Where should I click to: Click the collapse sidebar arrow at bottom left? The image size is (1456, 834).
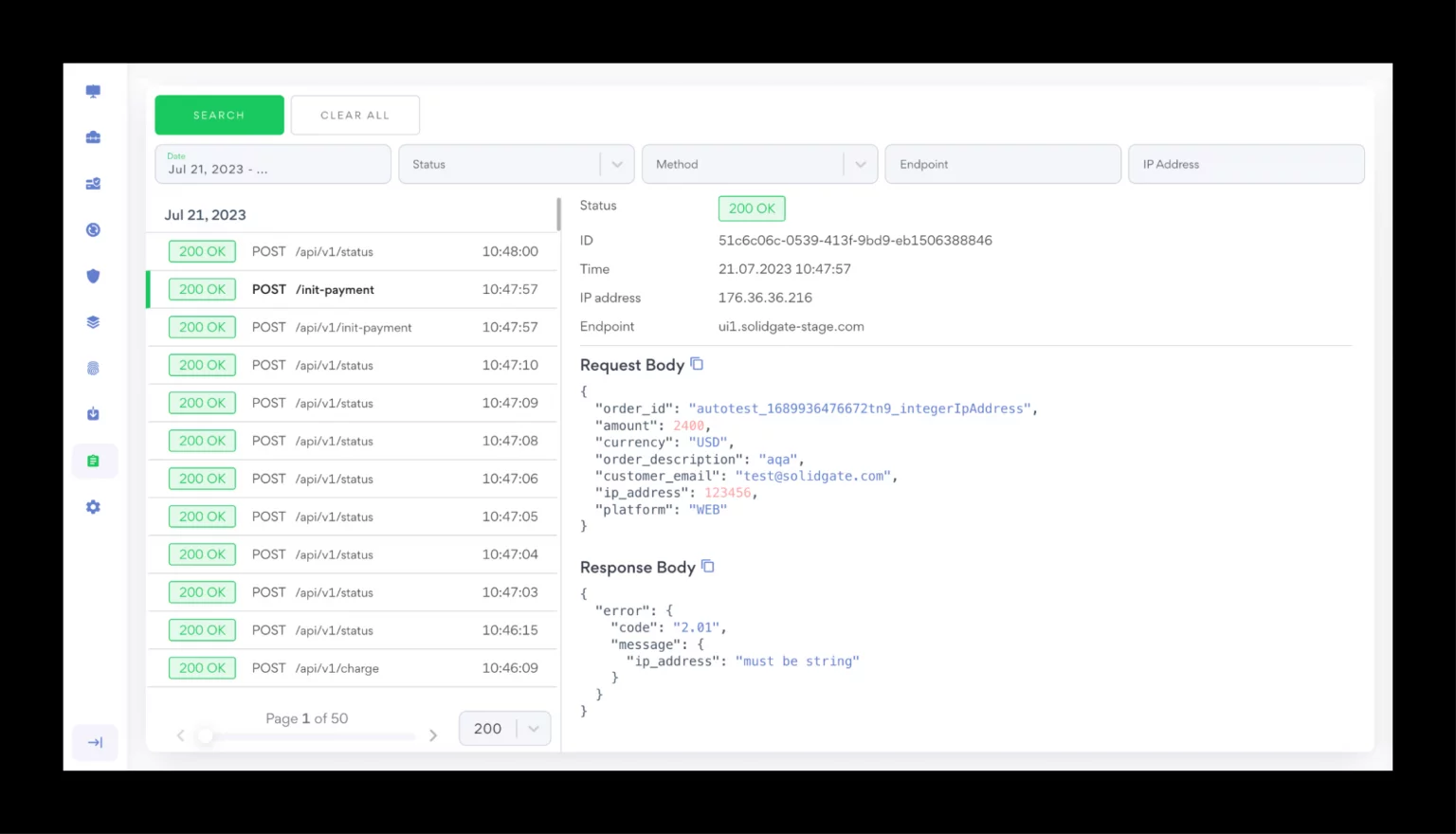click(x=95, y=742)
